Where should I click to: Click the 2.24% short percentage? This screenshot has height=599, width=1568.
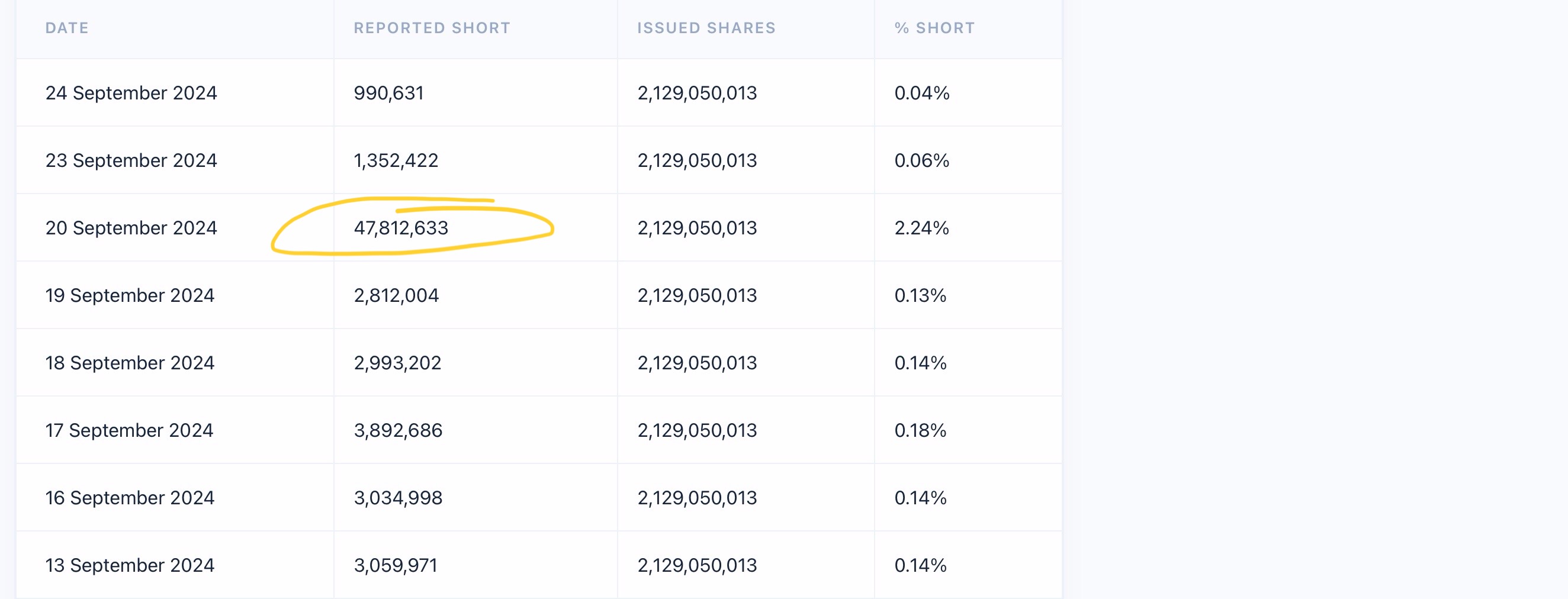921,228
